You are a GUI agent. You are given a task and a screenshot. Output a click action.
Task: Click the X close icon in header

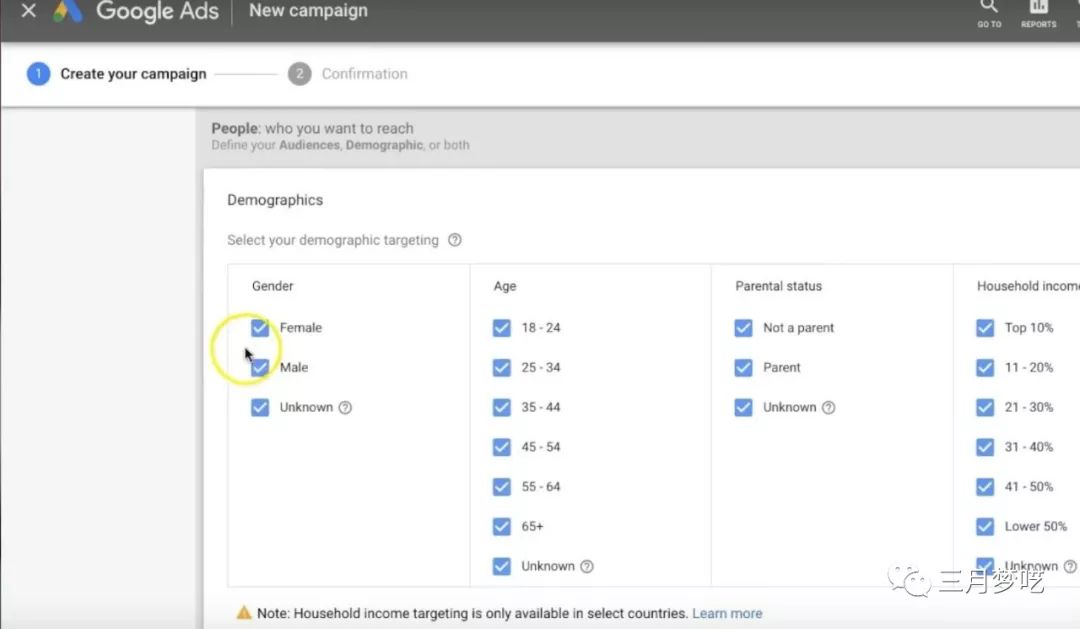click(29, 12)
